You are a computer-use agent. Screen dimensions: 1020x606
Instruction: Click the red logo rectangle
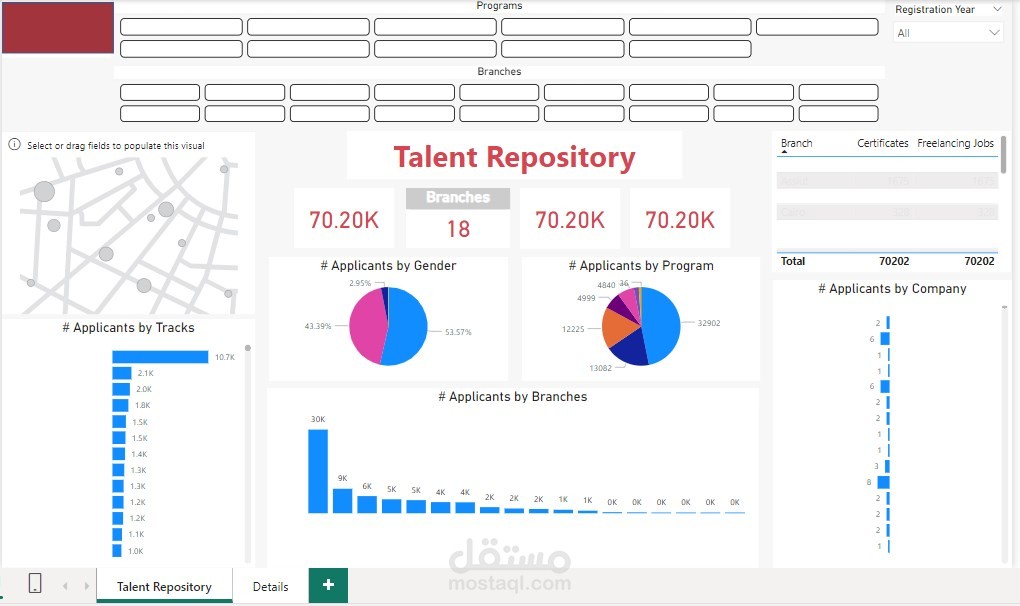click(x=58, y=27)
